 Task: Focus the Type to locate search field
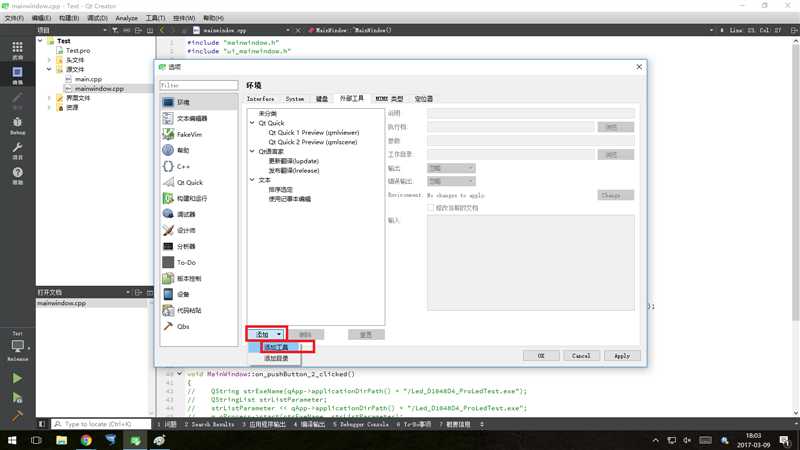click(102, 424)
